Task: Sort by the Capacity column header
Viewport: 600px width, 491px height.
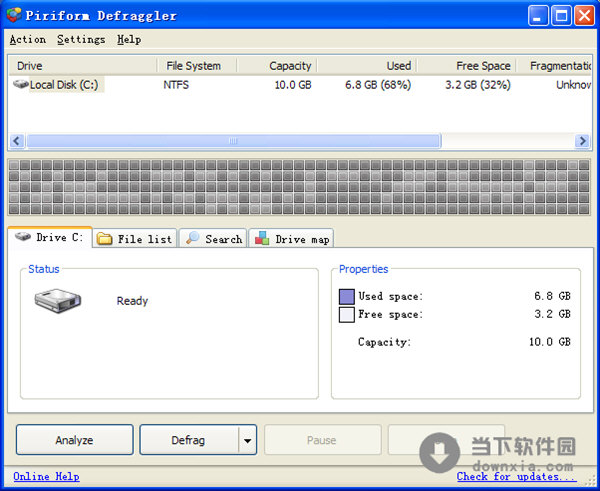Action: pyautogui.click(x=277, y=66)
